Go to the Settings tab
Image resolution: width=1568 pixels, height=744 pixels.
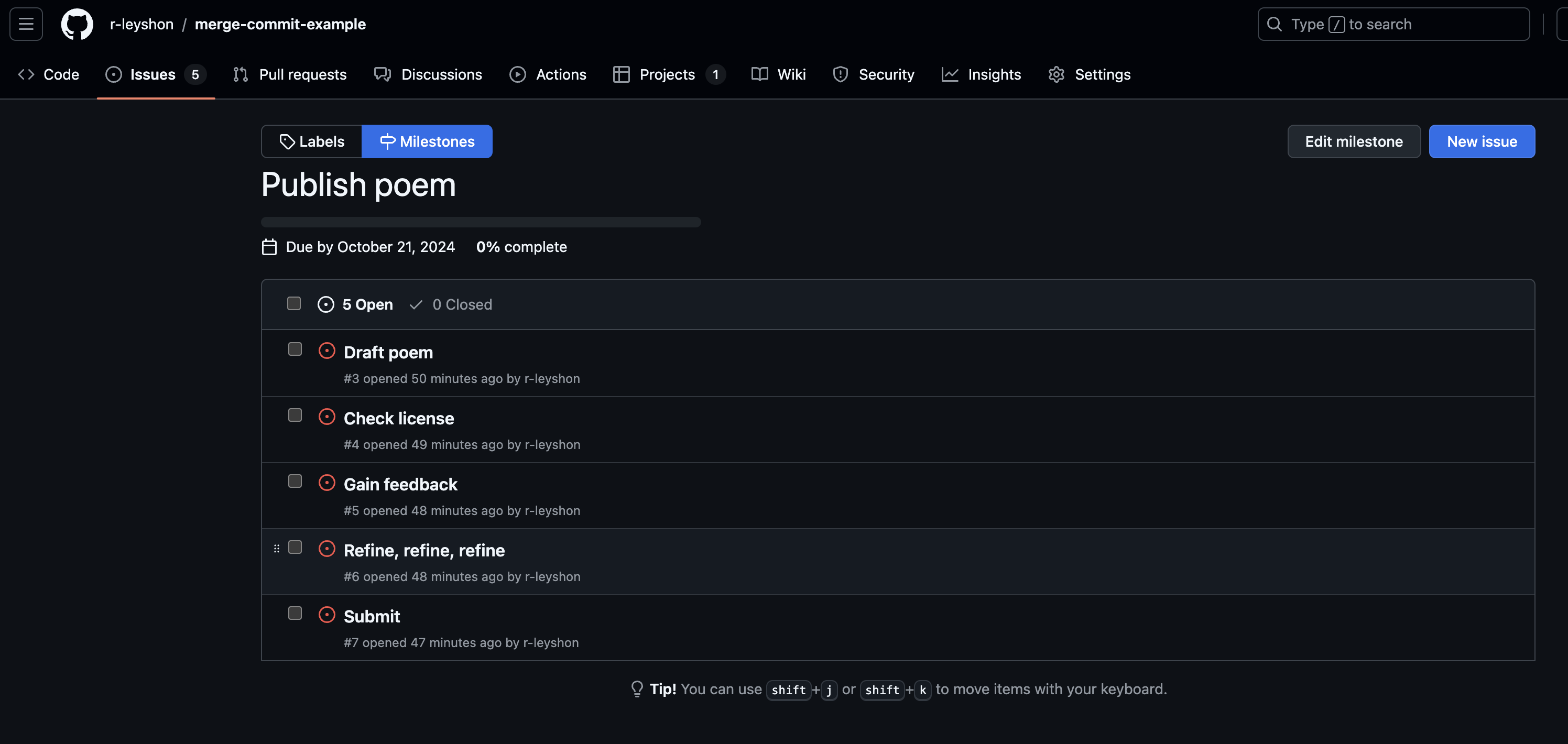[x=1090, y=74]
